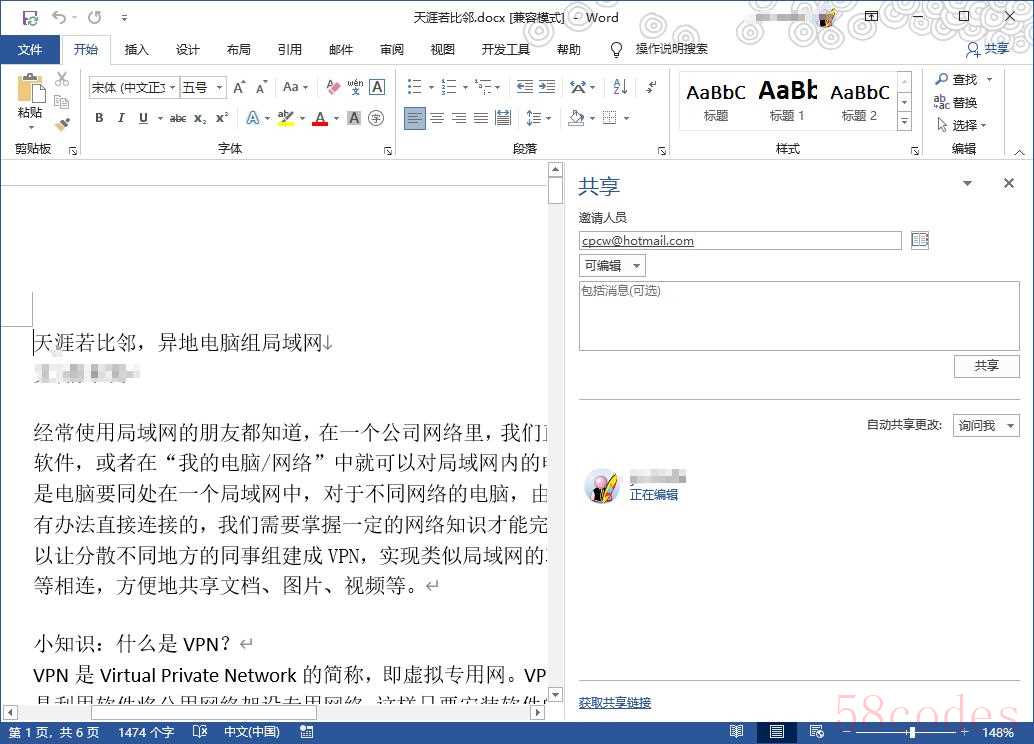Open the 自动共享更改 dropdown showing 询问我

(x=985, y=426)
